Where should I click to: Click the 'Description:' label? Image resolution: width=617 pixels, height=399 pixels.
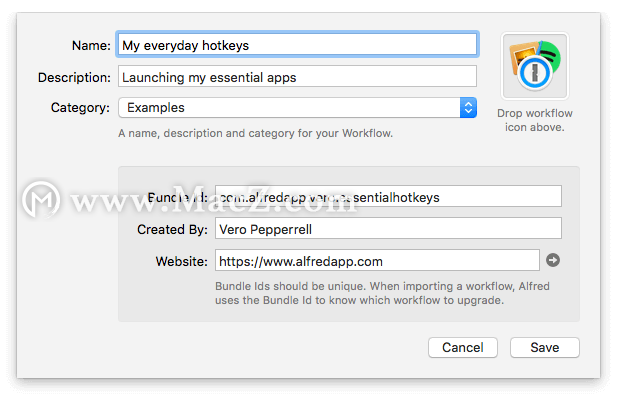click(x=74, y=78)
